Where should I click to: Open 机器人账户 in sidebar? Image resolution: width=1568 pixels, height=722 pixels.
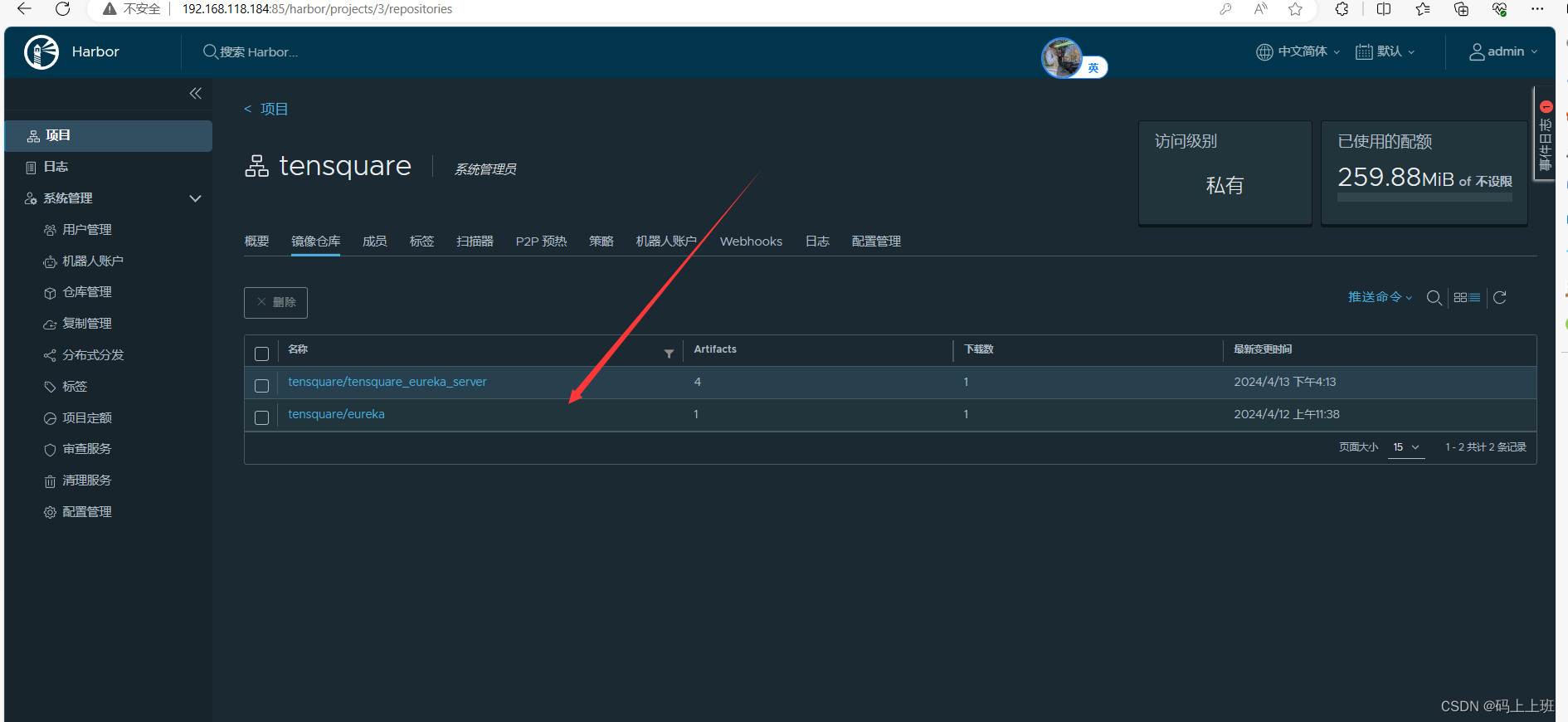pos(93,261)
